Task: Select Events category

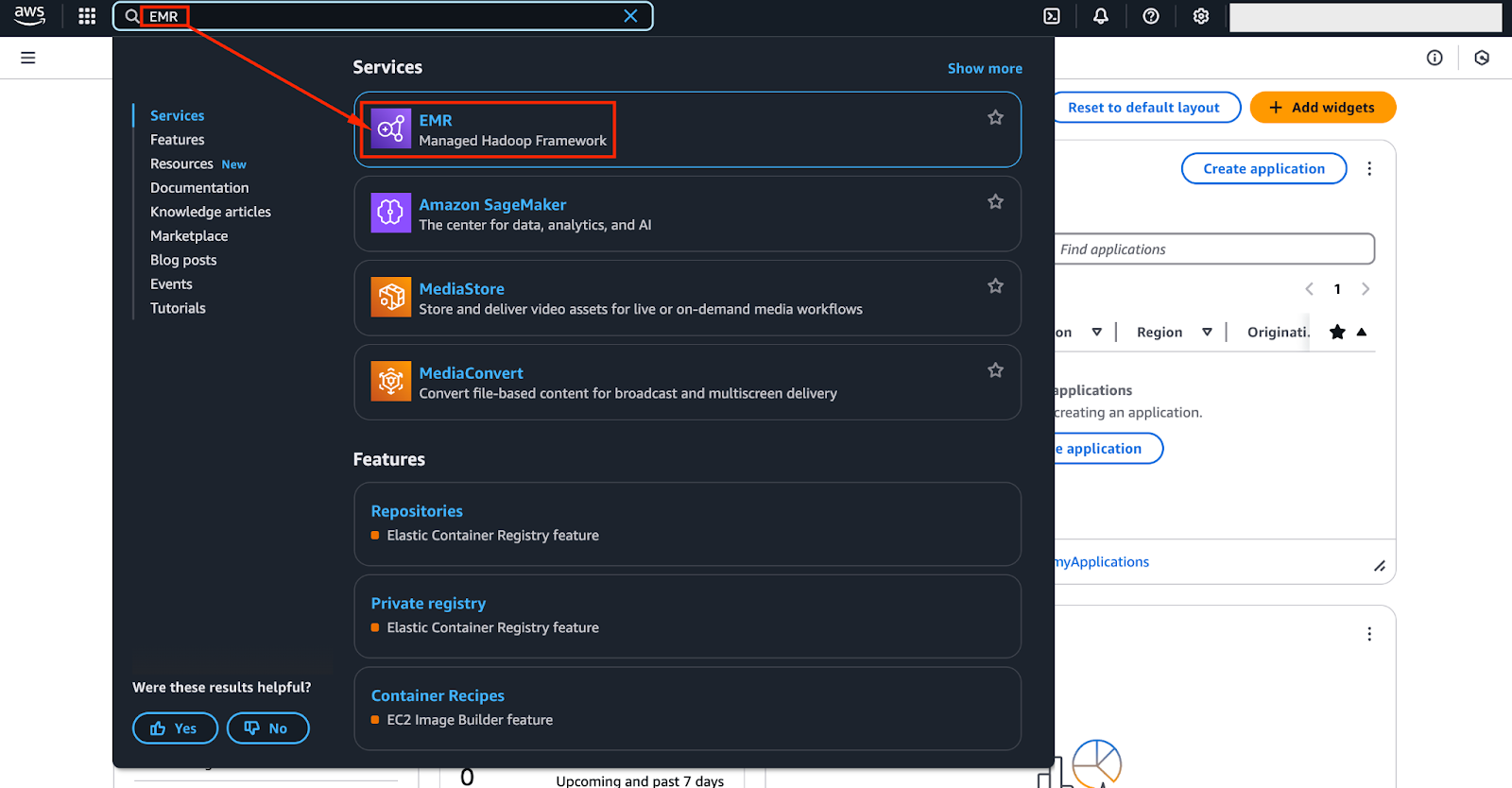Action: 171,284
